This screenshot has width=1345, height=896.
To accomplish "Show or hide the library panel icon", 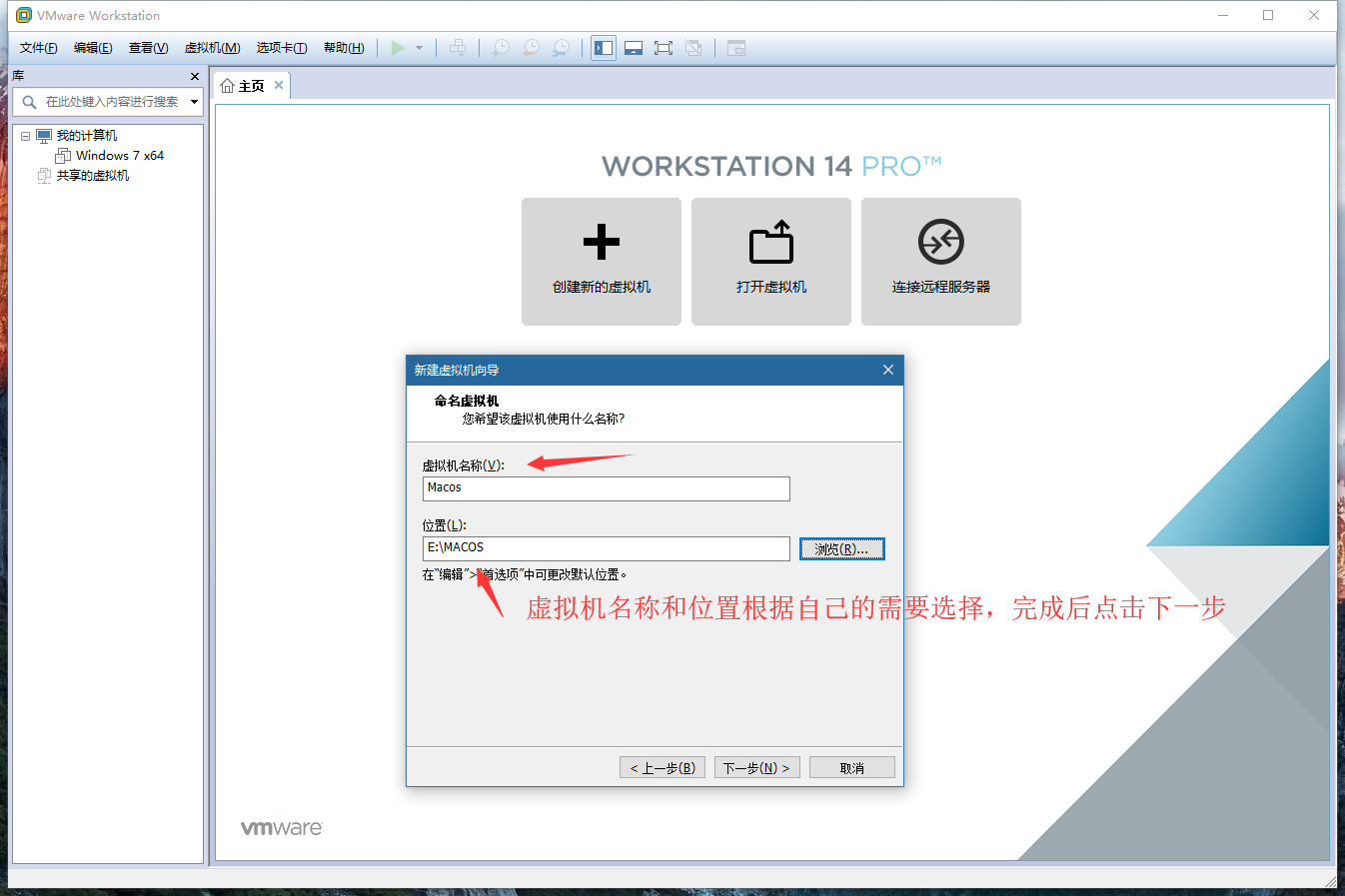I will pyautogui.click(x=603, y=47).
